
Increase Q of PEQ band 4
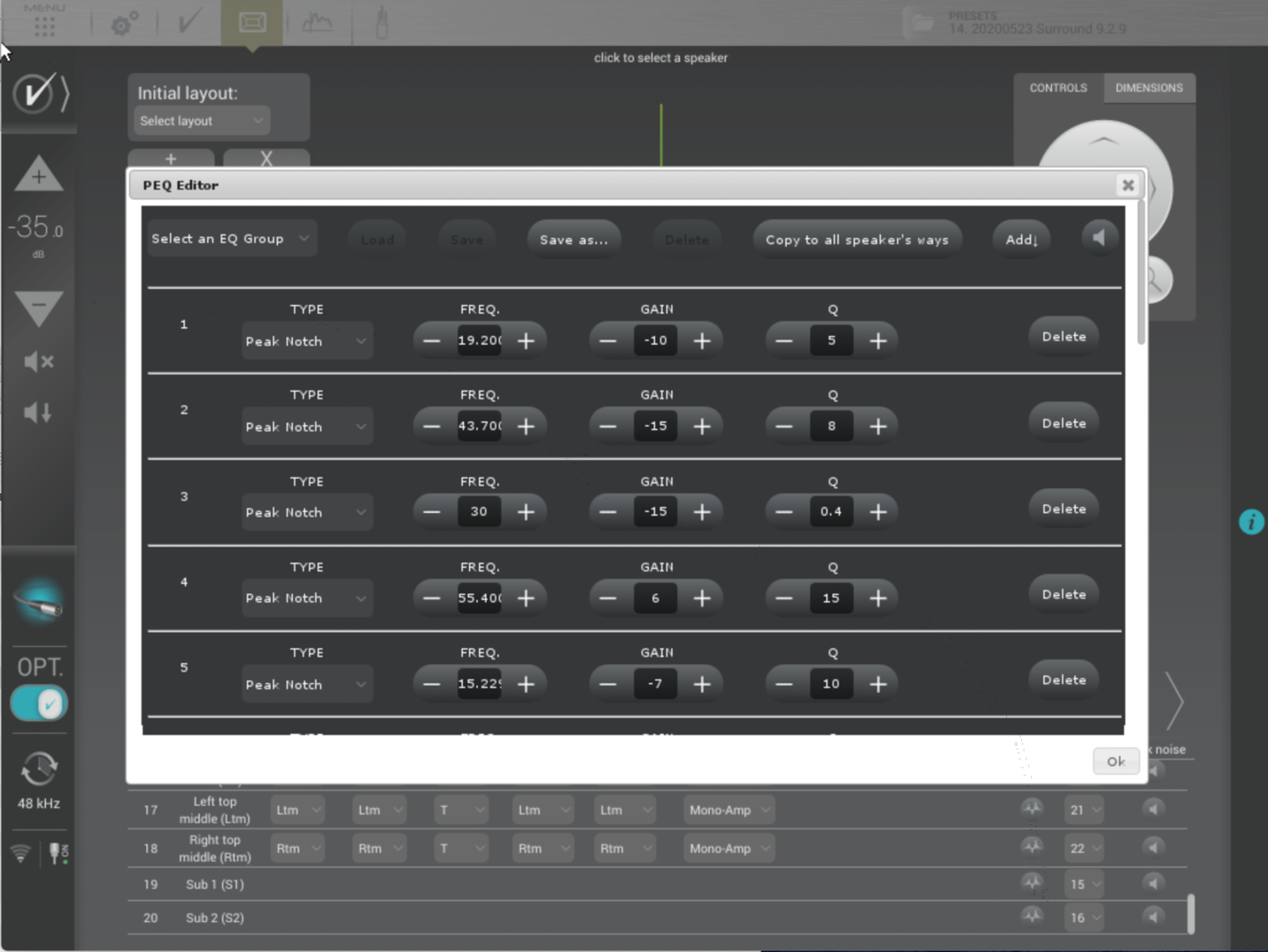pyautogui.click(x=878, y=599)
